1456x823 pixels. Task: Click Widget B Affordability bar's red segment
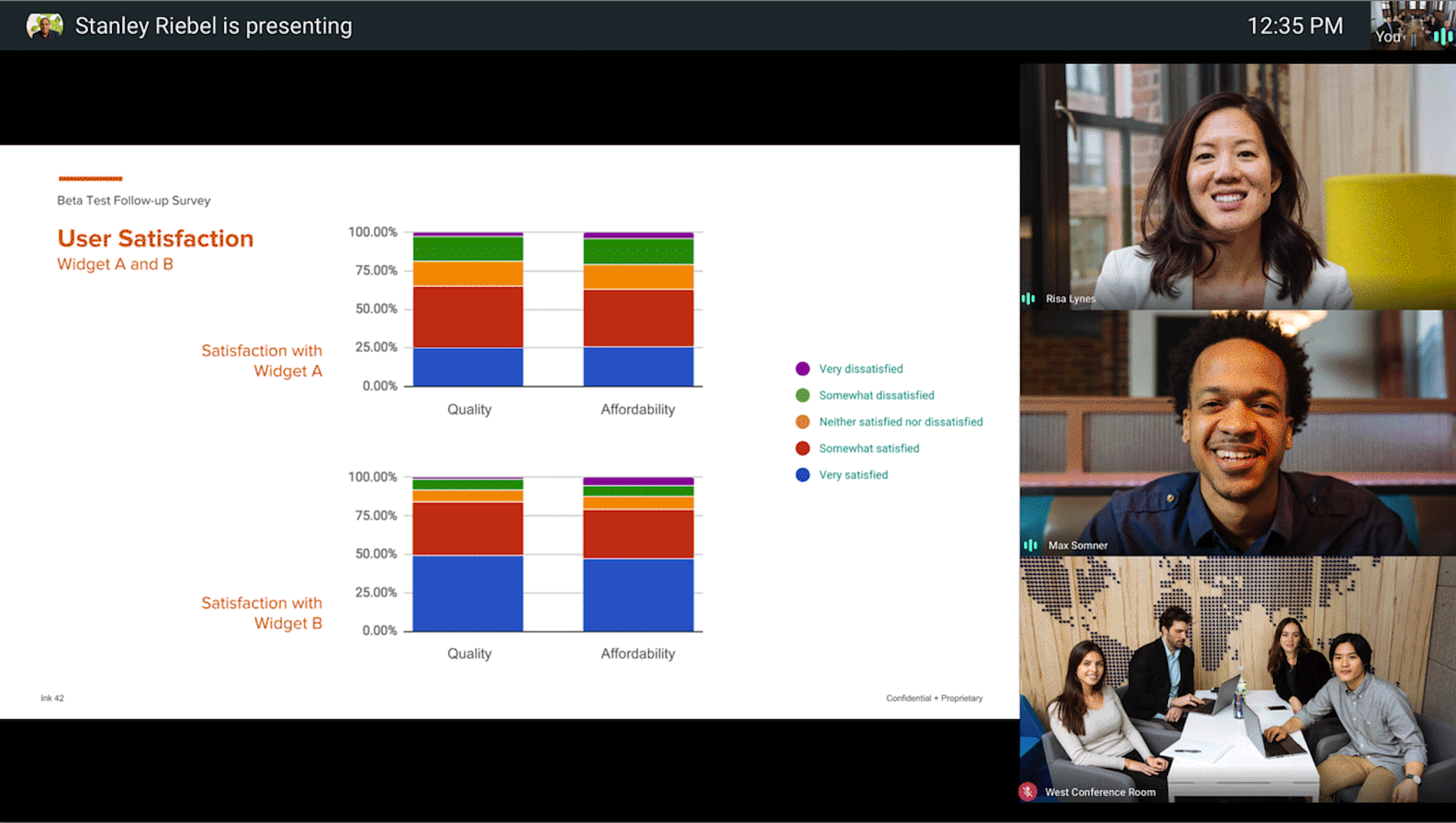click(638, 533)
